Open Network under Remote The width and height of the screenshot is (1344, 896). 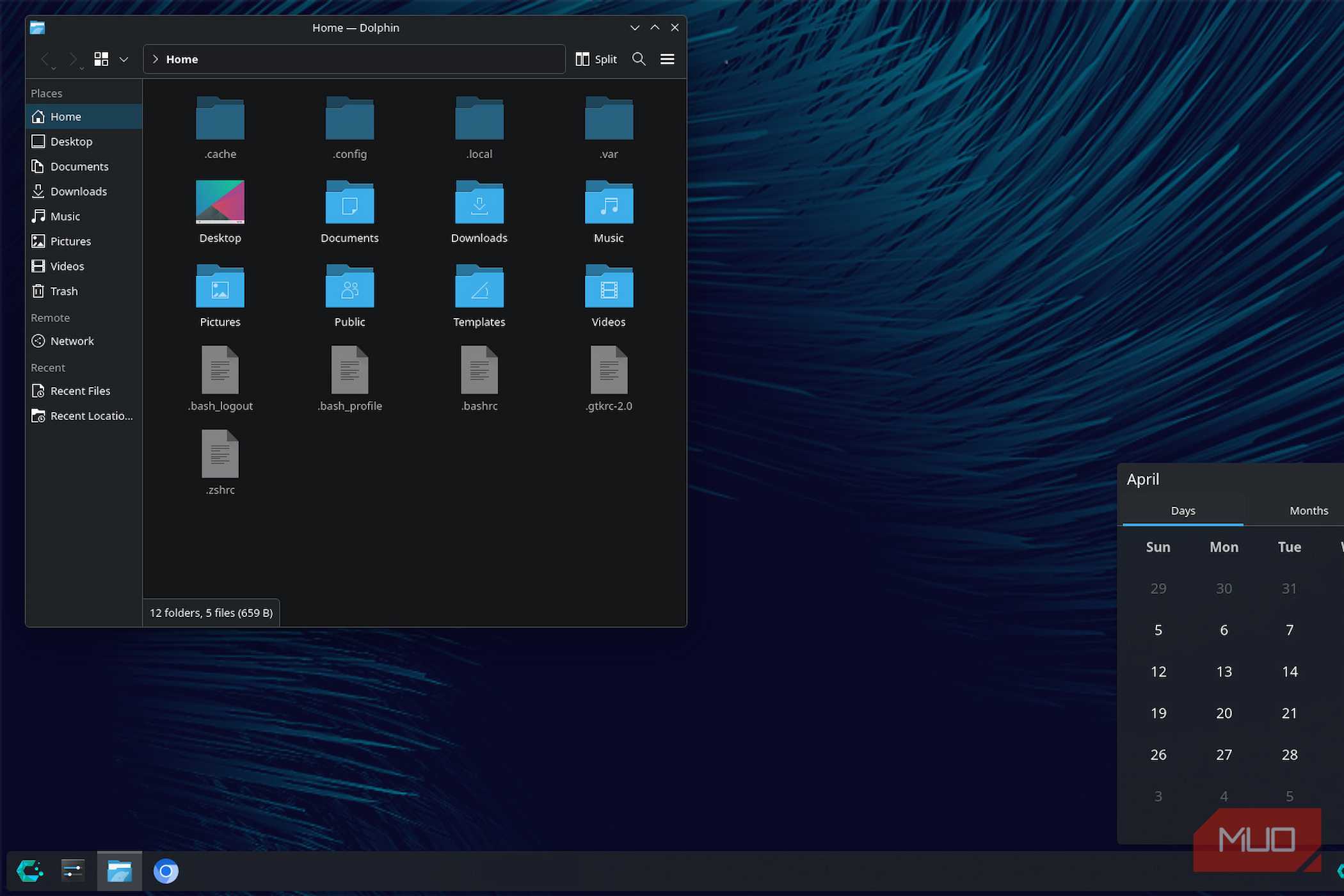click(x=84, y=341)
